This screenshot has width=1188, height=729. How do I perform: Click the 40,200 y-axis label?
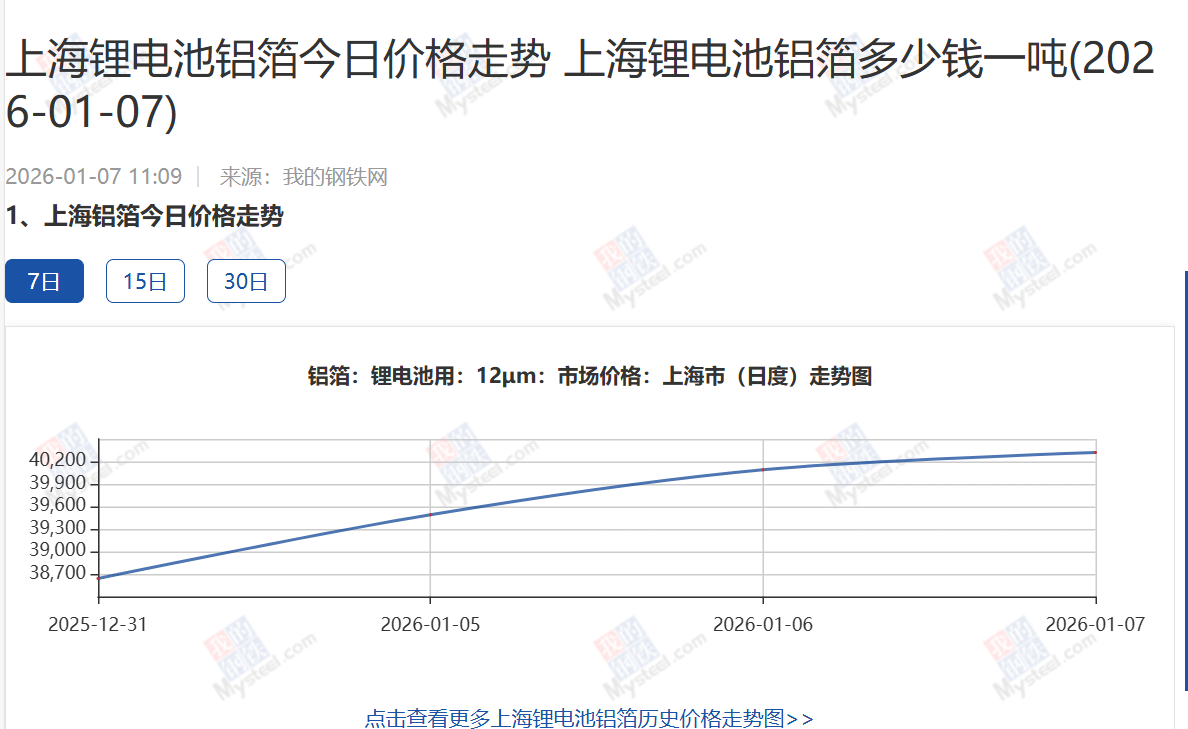(x=58, y=460)
